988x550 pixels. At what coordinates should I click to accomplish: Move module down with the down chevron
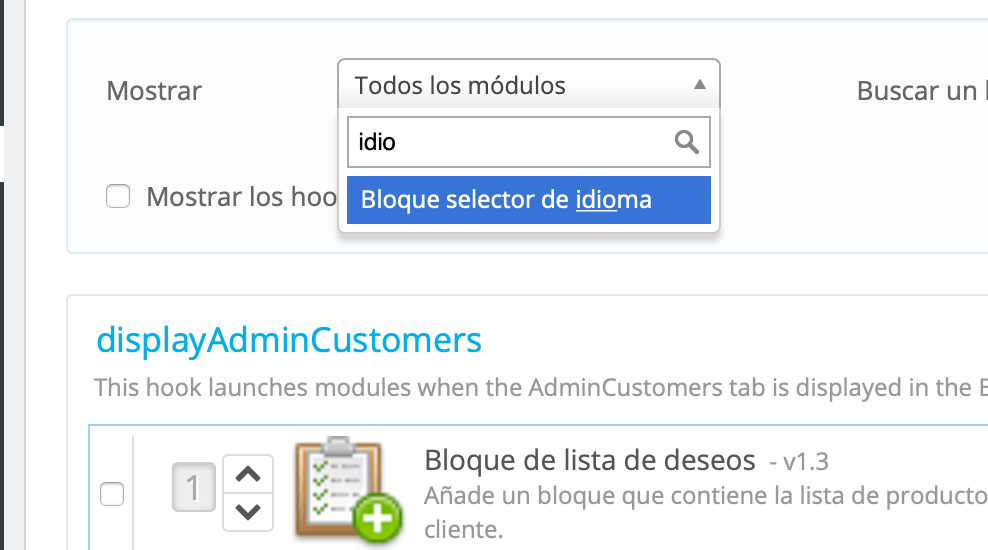click(248, 512)
